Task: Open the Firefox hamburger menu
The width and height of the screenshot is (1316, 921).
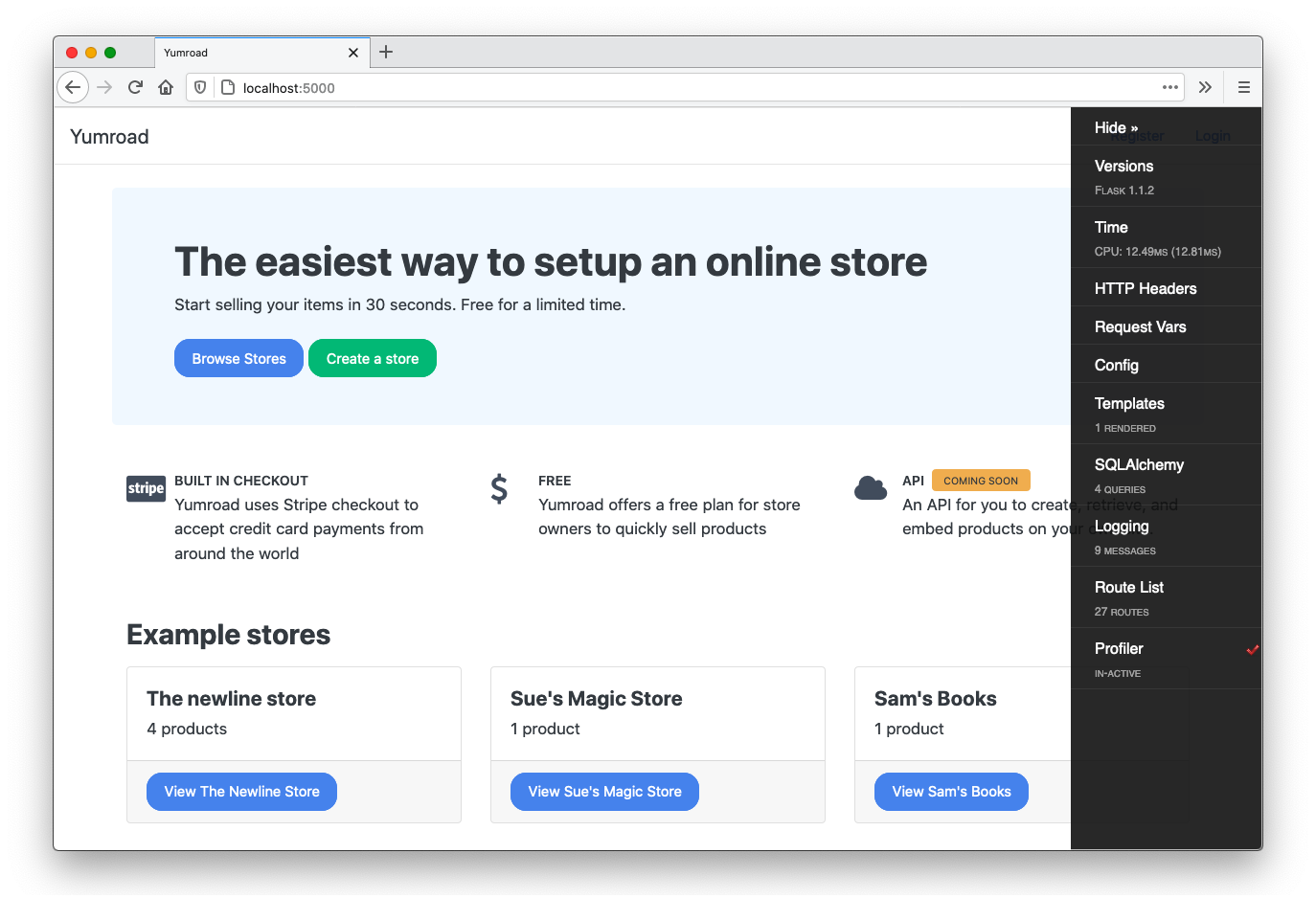Action: pyautogui.click(x=1244, y=87)
